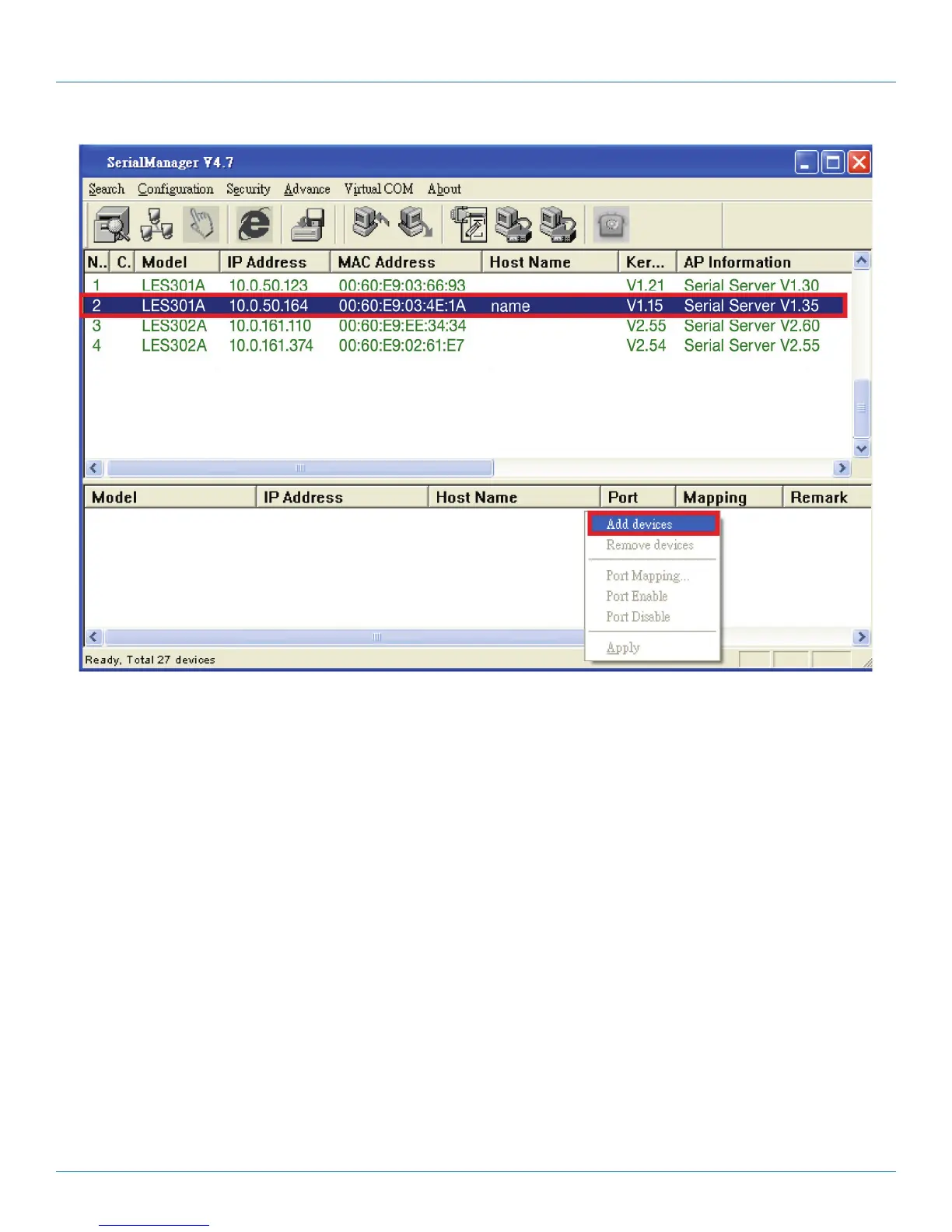Sort by upper Model column header

[x=177, y=262]
